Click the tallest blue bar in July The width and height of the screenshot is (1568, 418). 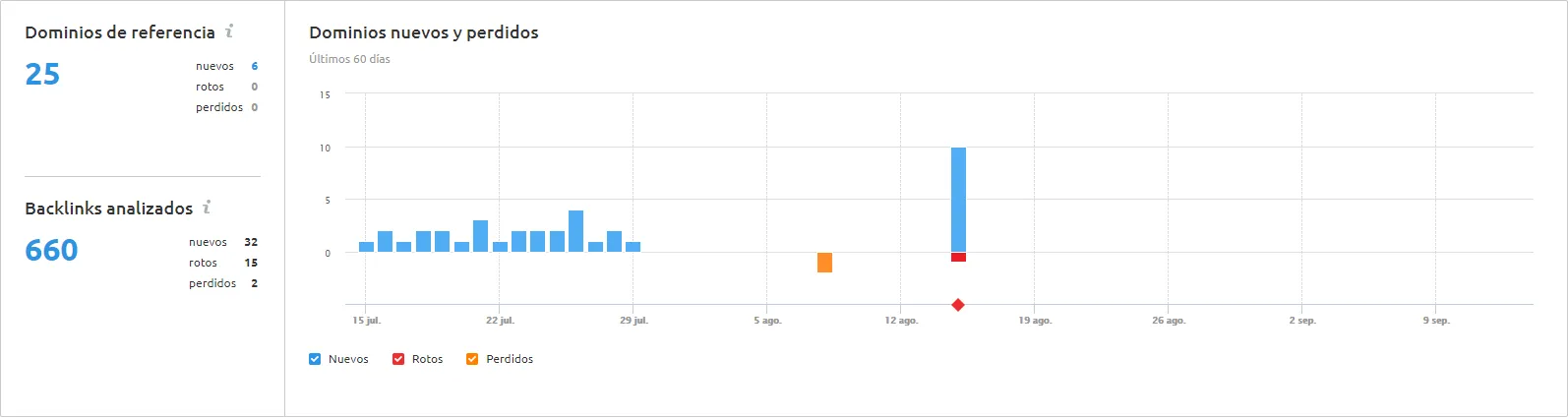point(575,231)
